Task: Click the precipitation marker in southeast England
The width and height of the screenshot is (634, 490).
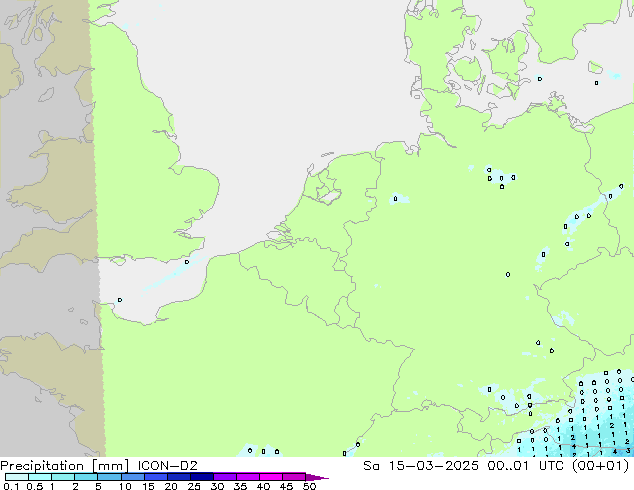Action: 186,262
